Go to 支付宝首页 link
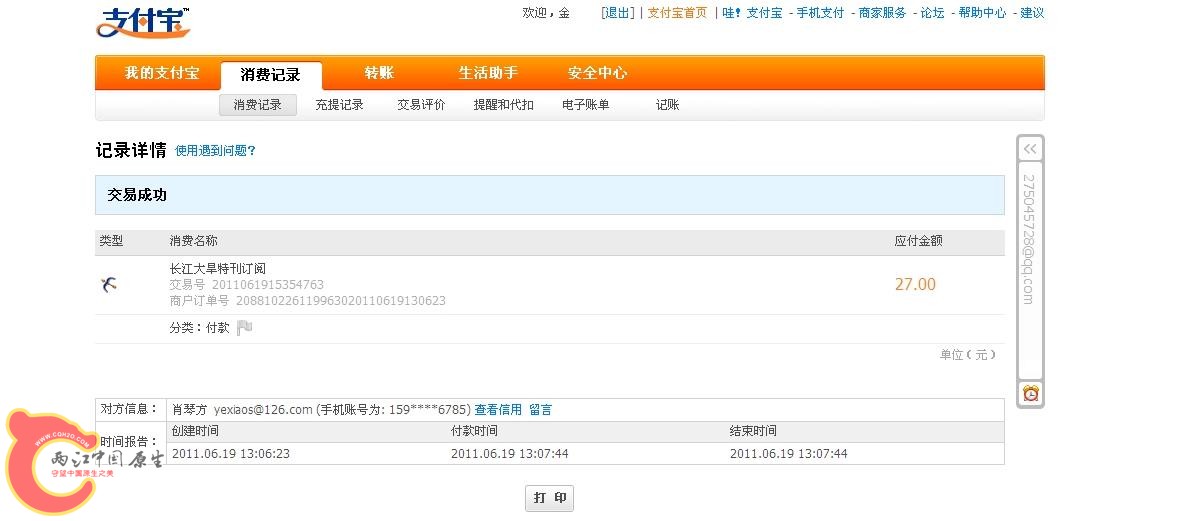 click(677, 13)
